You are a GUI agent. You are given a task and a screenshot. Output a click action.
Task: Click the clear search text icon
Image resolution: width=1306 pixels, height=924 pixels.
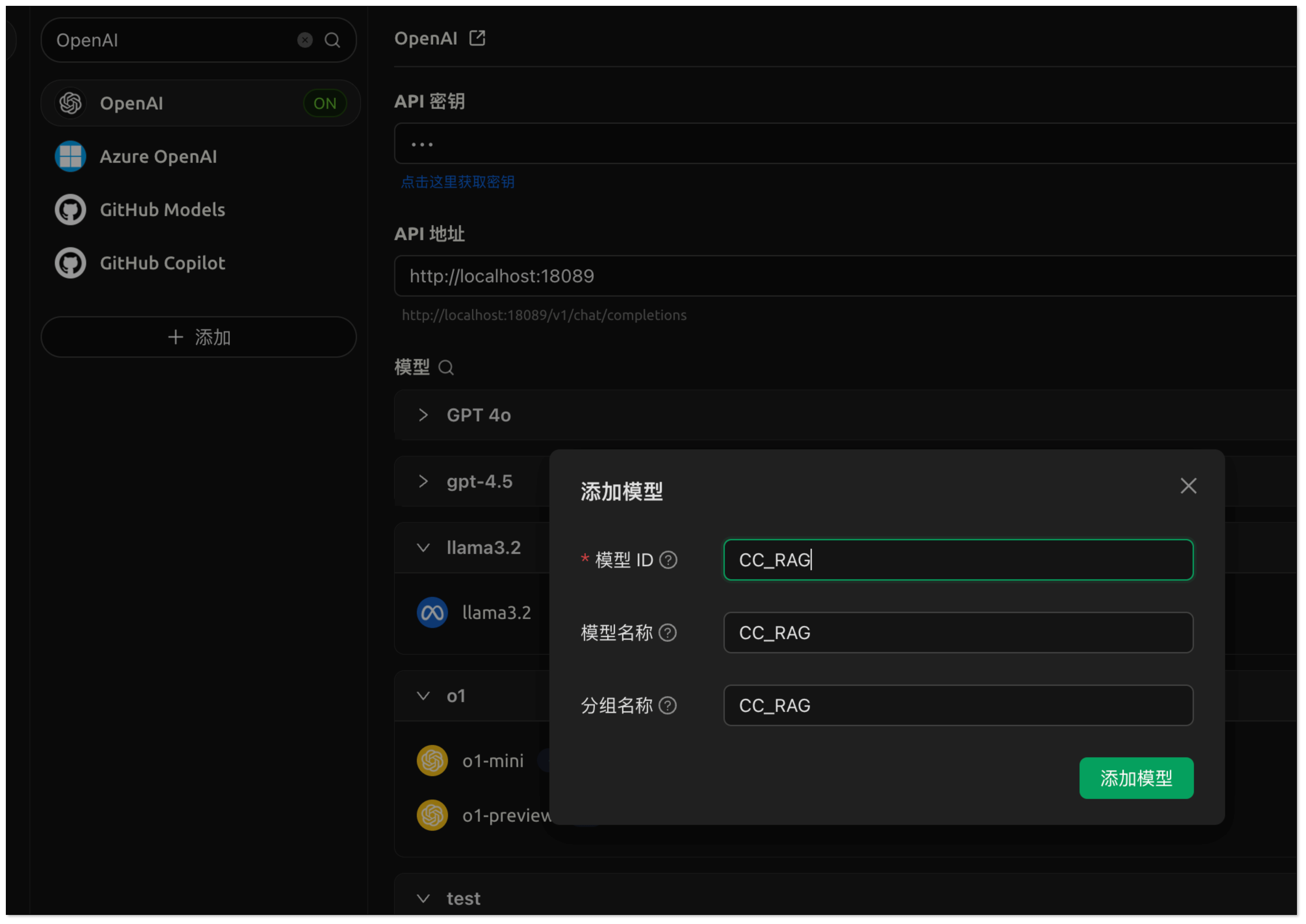(x=305, y=40)
